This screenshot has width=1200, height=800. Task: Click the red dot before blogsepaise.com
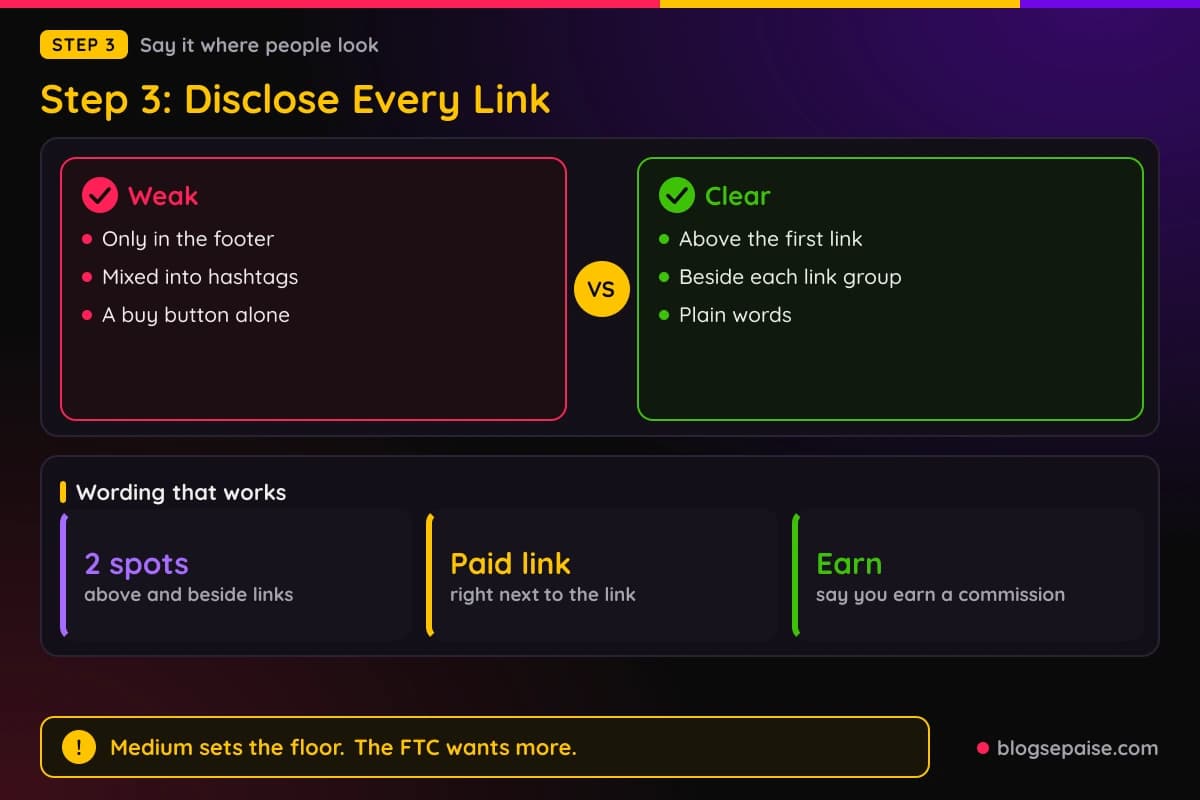982,748
